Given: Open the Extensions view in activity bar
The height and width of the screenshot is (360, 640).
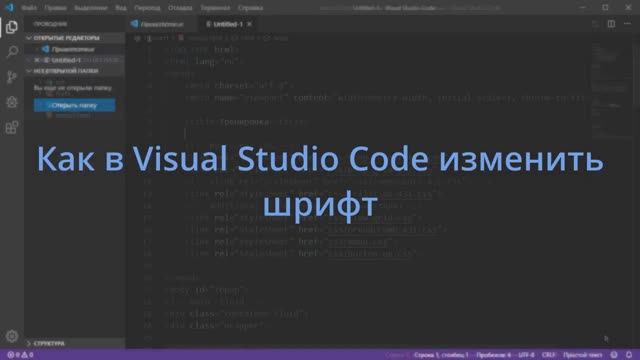Looking at the screenshot, I should [12, 127].
